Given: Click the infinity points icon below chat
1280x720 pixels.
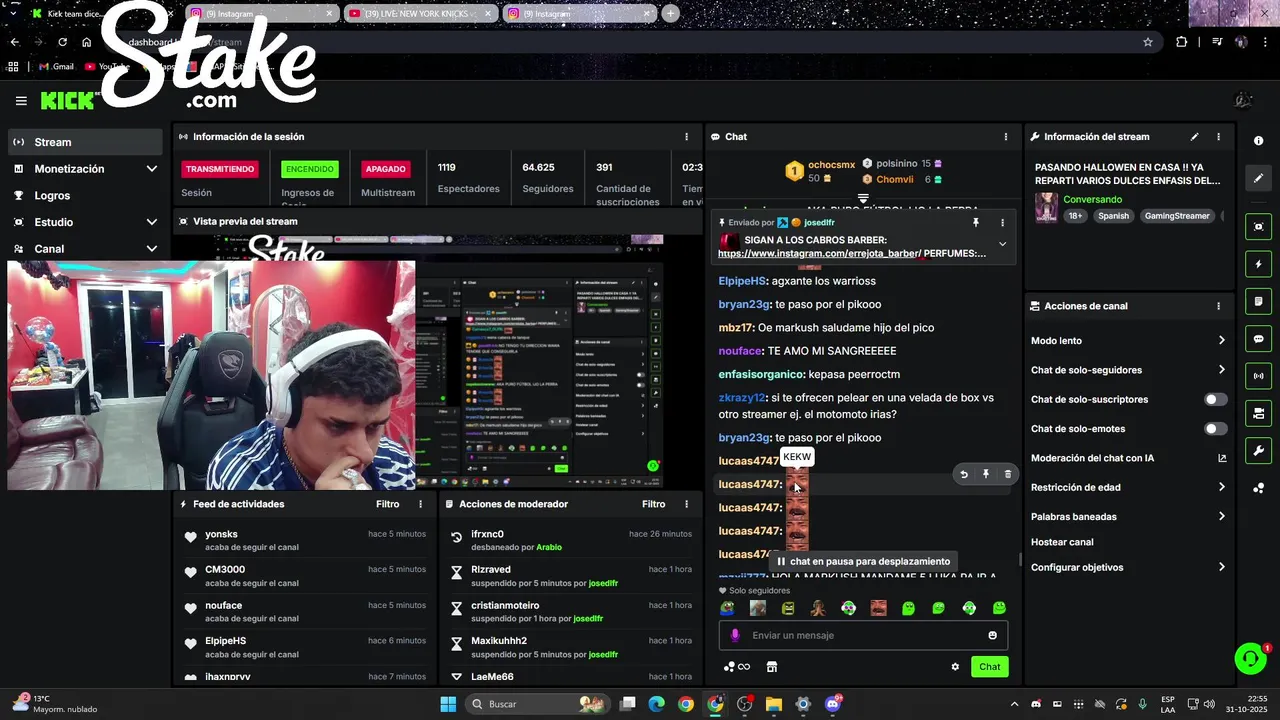Looking at the screenshot, I should [737, 667].
